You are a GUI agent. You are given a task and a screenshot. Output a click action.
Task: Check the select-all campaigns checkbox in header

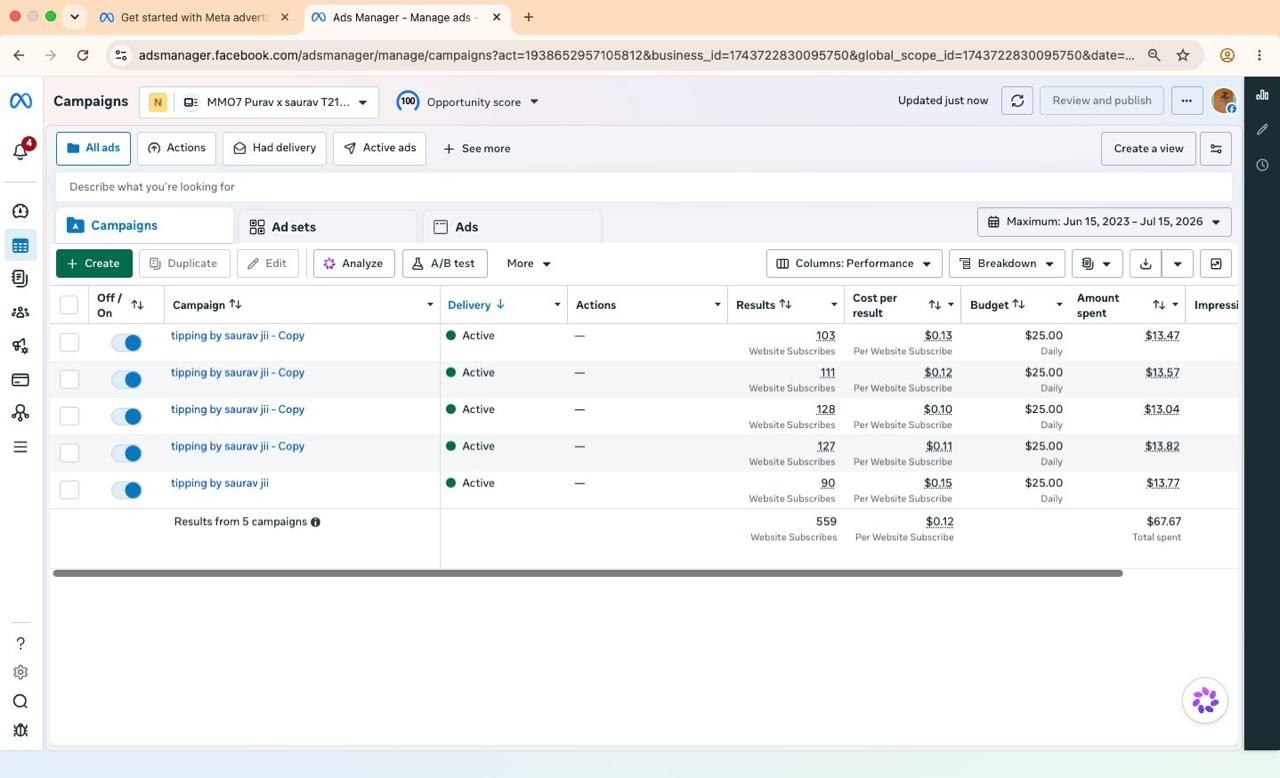(x=69, y=305)
